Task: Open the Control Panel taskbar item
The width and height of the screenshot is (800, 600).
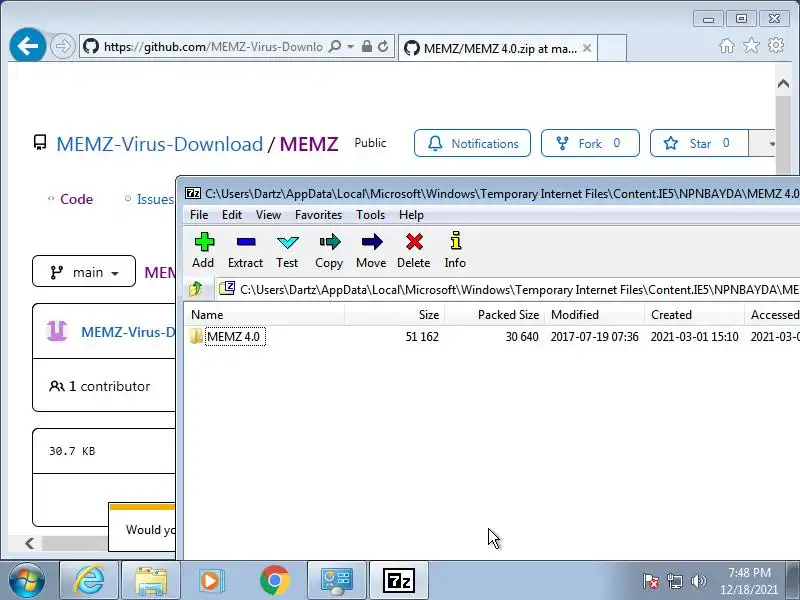Action: coord(337,580)
